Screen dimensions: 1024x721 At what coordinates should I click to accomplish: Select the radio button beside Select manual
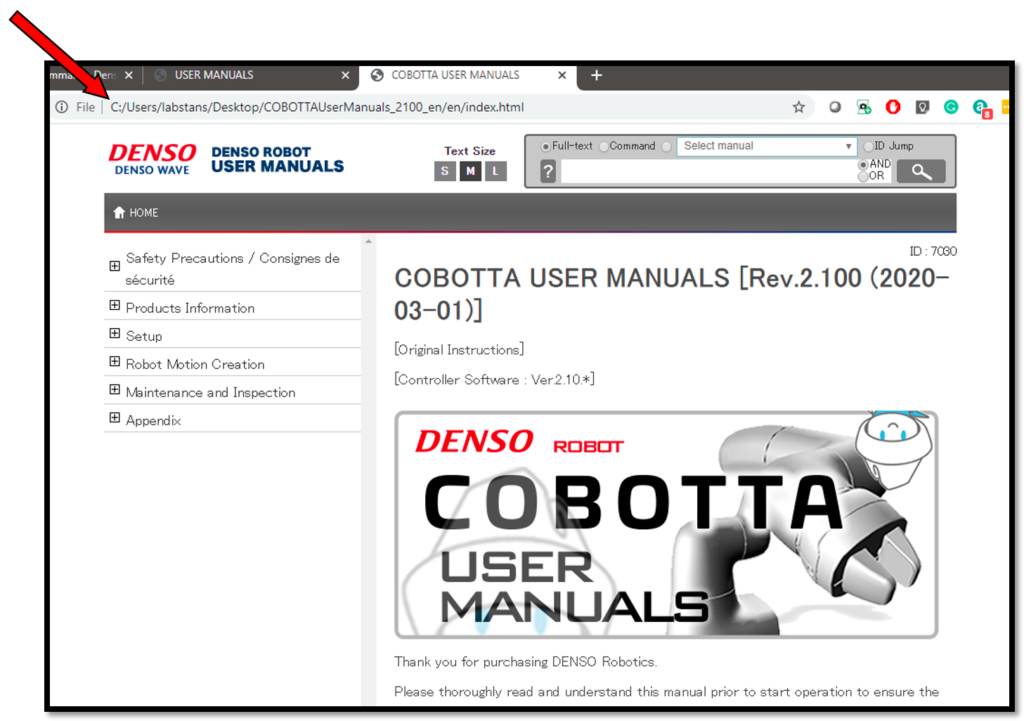coord(666,147)
